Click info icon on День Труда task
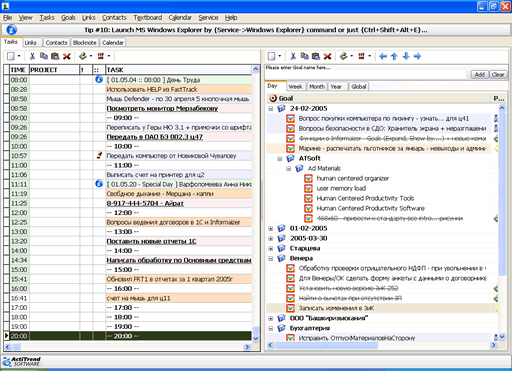Screen dimensions: 512x371 coord(99,80)
